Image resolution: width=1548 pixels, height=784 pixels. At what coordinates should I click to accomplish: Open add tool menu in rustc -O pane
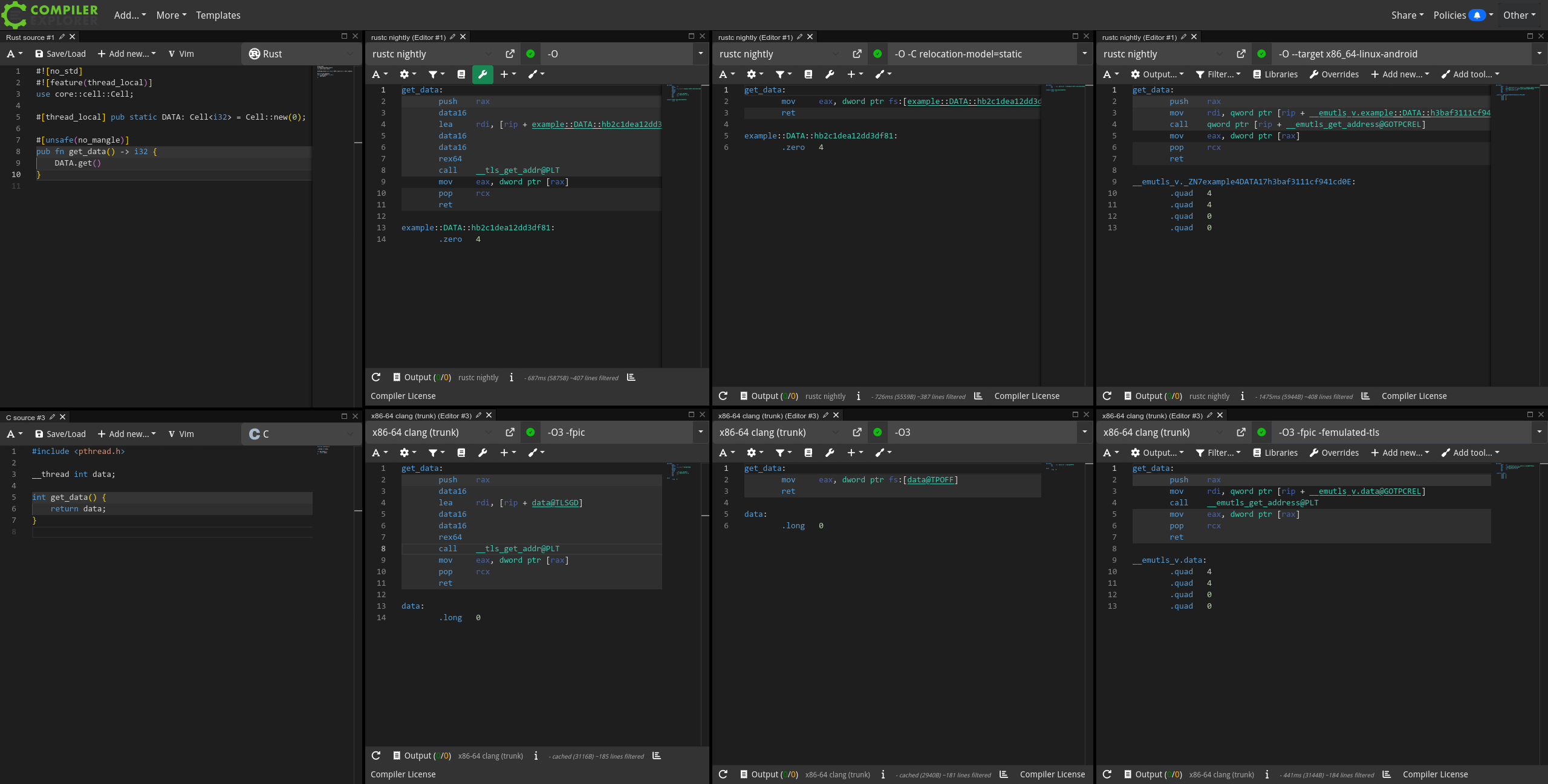point(536,74)
